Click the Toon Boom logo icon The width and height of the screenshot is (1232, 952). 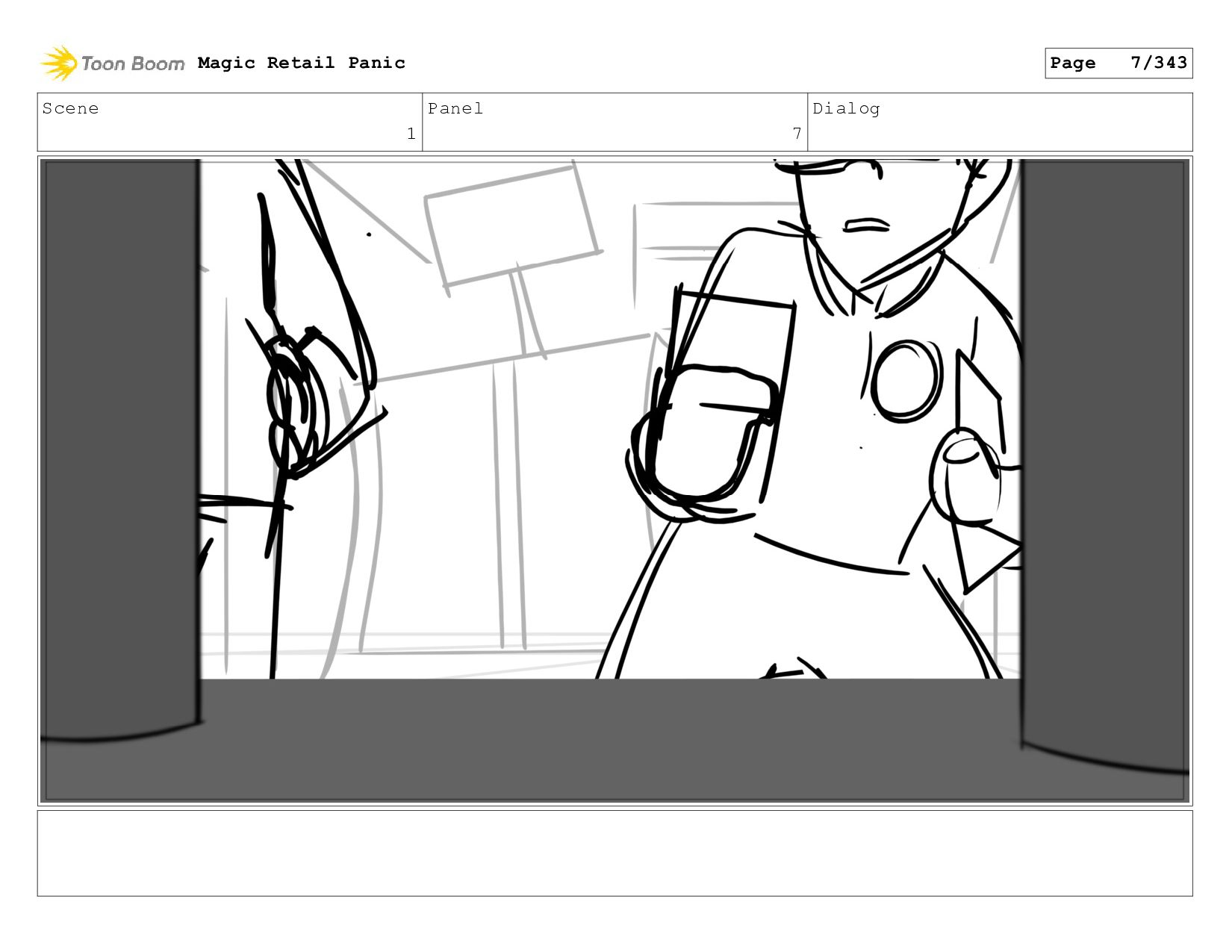click(x=58, y=63)
